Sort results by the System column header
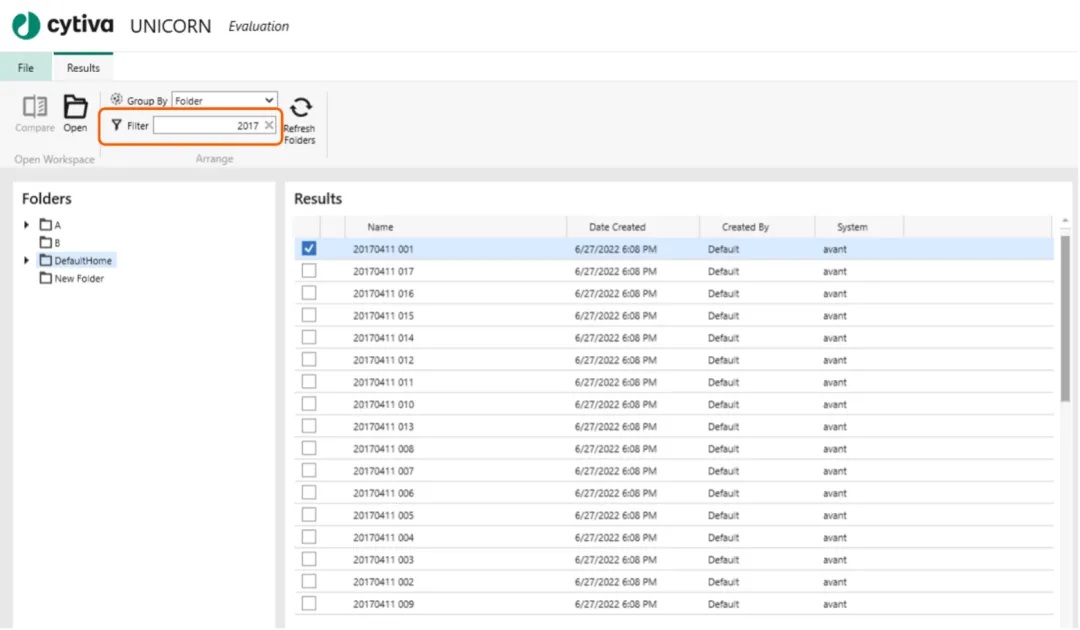 pyautogui.click(x=859, y=227)
